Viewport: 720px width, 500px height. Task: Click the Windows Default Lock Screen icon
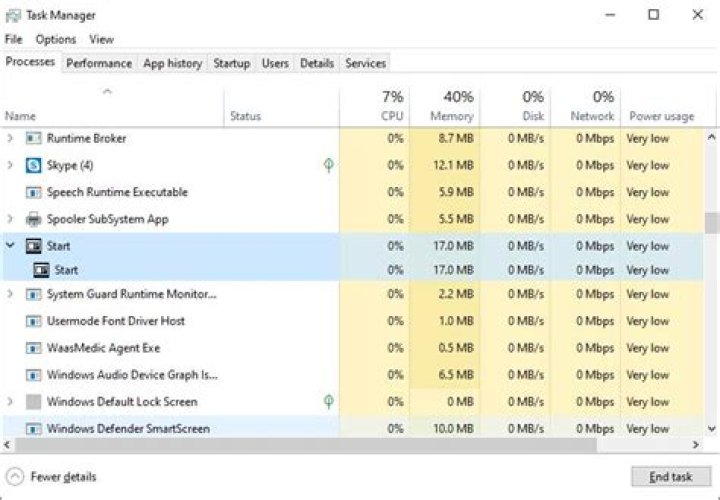click(x=33, y=402)
